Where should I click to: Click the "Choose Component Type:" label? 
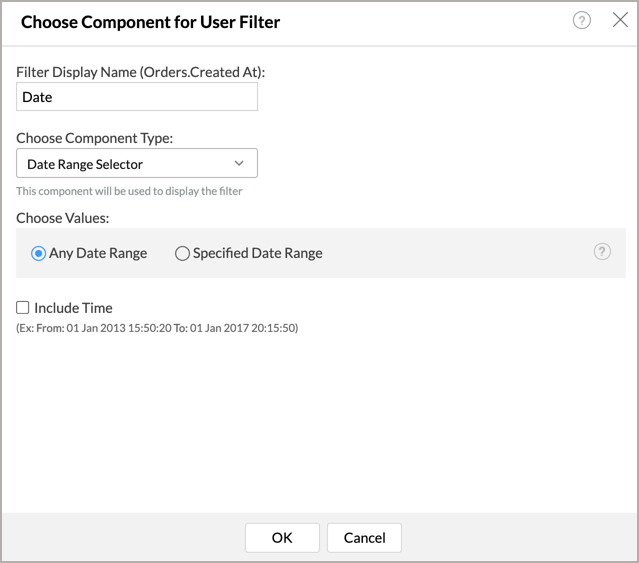click(94, 138)
